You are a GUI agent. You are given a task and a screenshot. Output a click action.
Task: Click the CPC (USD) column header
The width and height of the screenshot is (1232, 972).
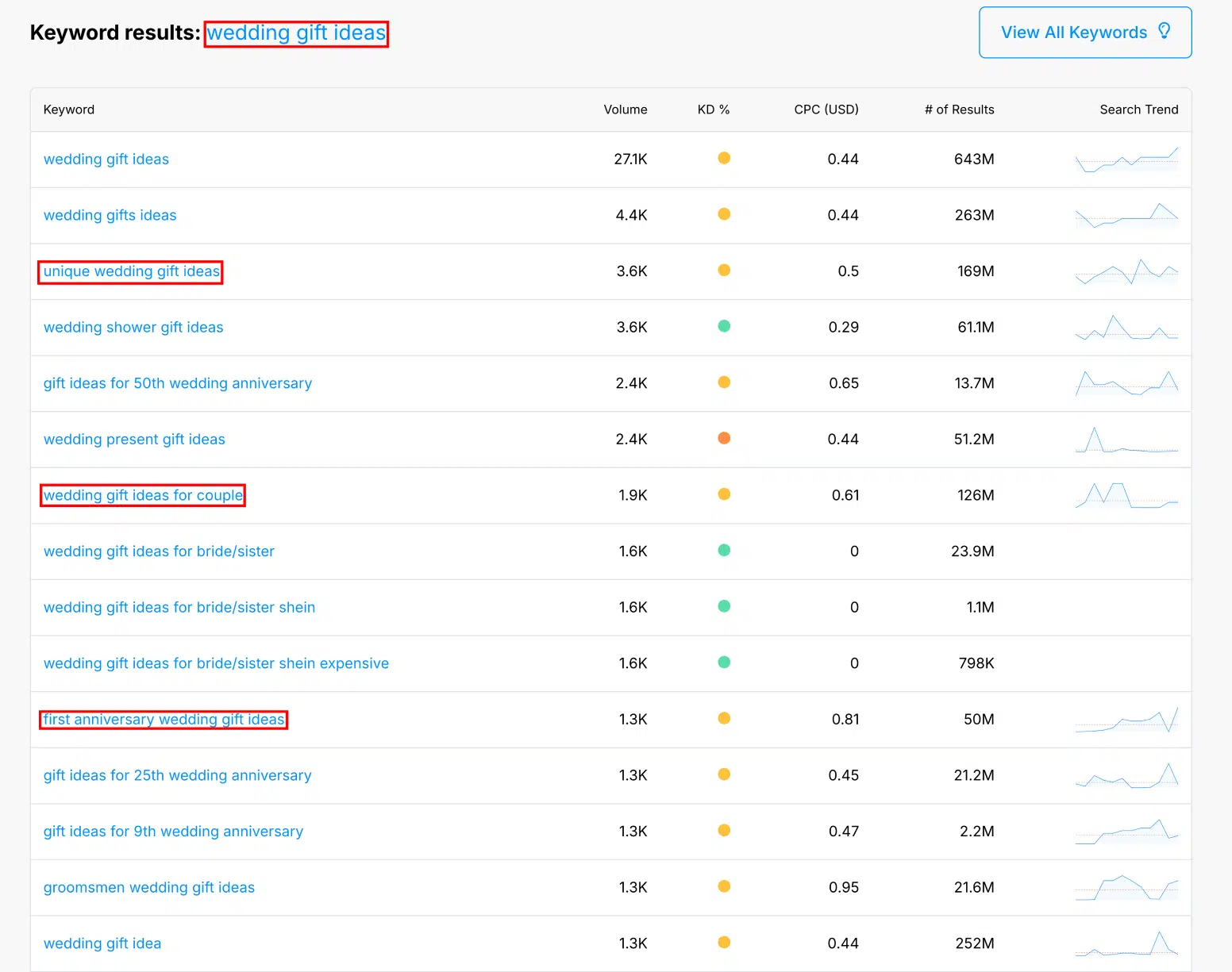click(x=826, y=109)
